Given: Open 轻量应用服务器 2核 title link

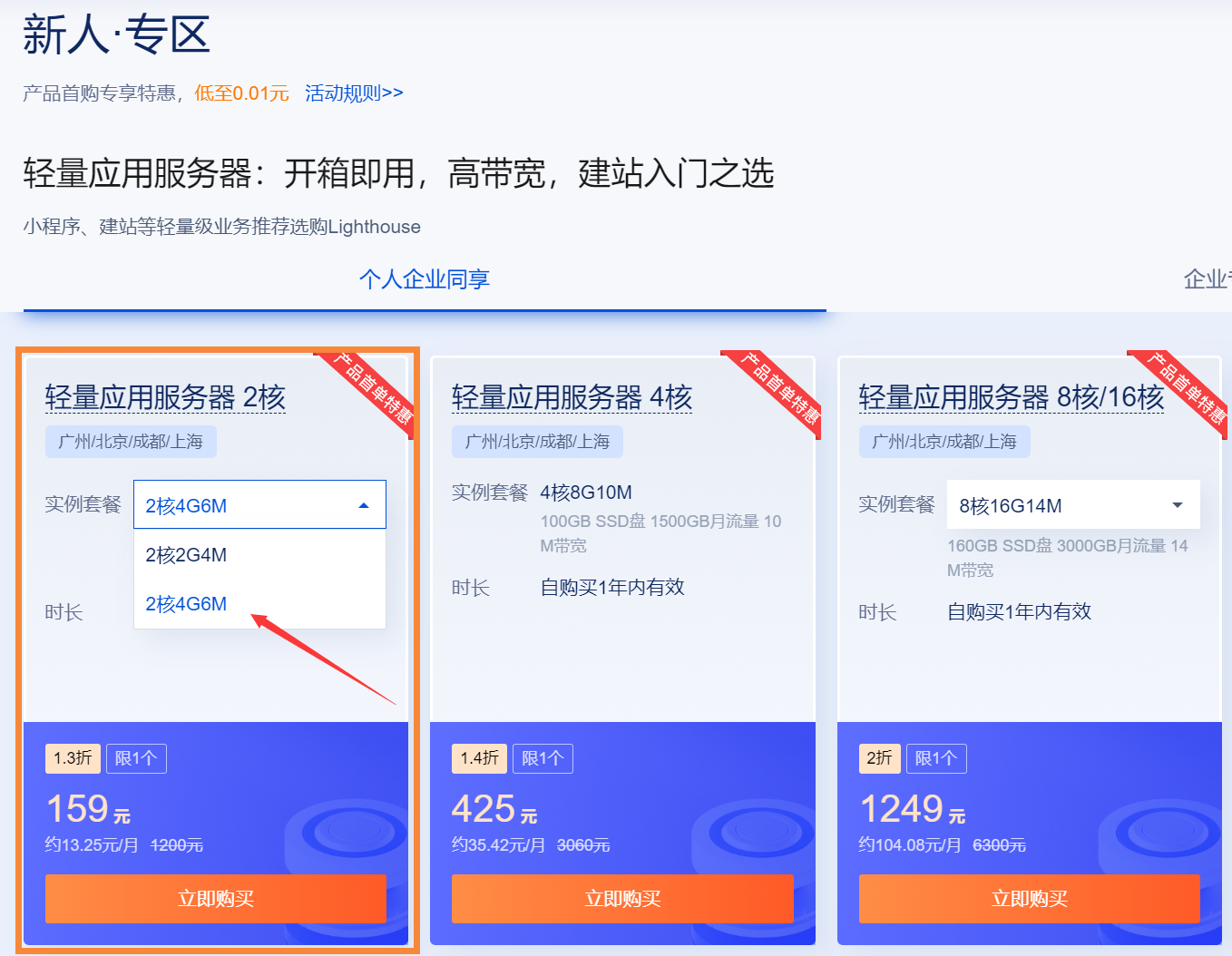Looking at the screenshot, I should click(x=165, y=397).
